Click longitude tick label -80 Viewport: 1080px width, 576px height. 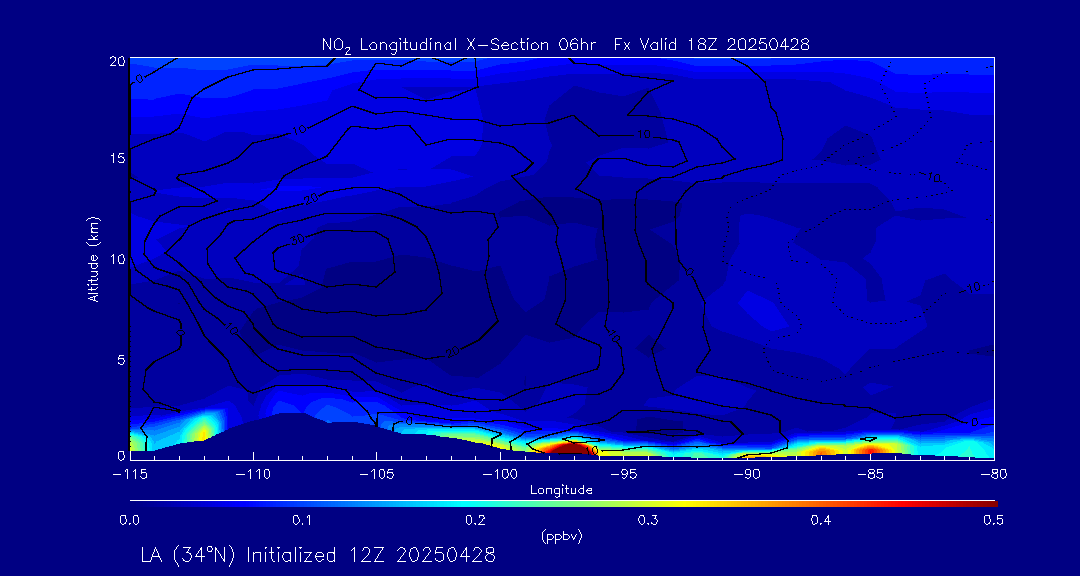994,474
